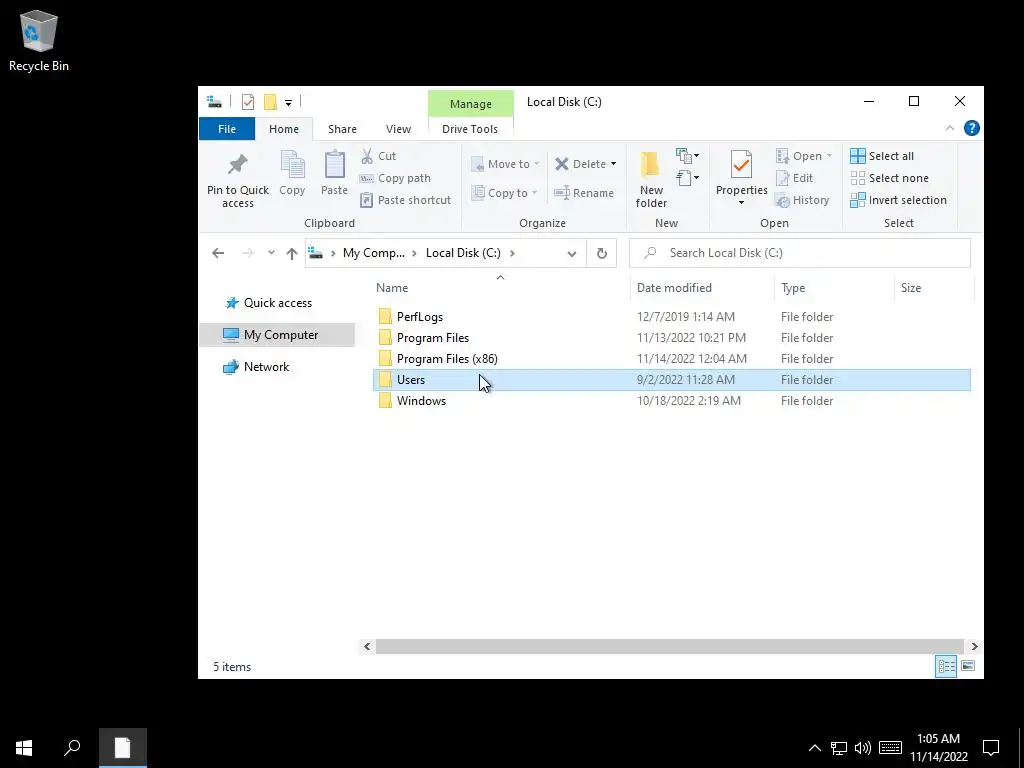Click the horizontal scrollbar bar

[669, 647]
